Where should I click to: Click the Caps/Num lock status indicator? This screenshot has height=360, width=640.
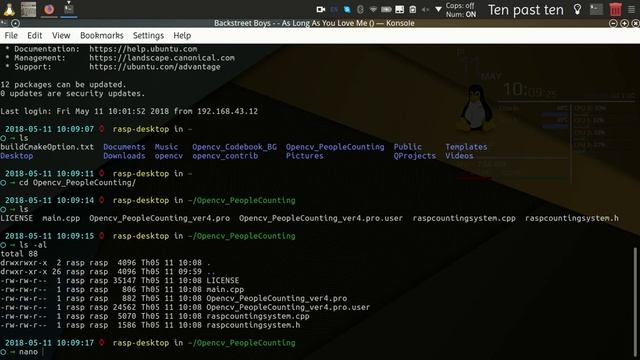[461, 10]
